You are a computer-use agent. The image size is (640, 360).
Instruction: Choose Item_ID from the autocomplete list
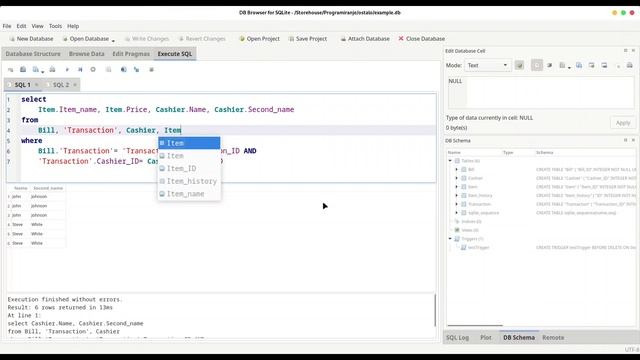point(189,169)
